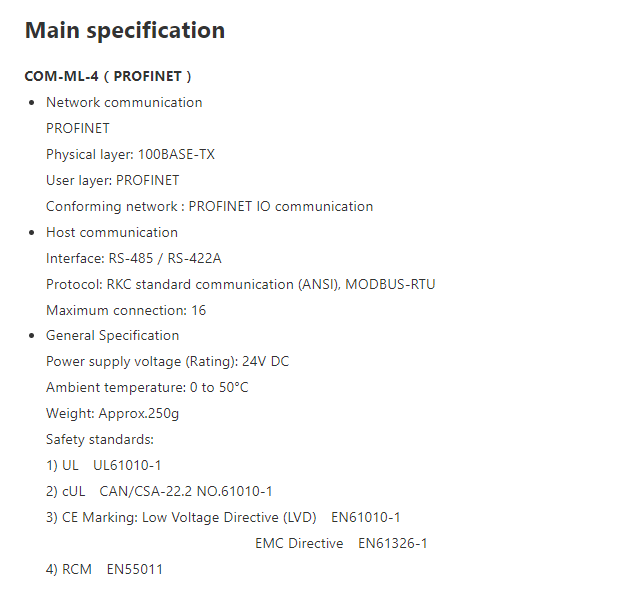Select the Power supply voltage 24V DC line
Image resolution: width=638 pixels, height=597 pixels.
tap(168, 362)
